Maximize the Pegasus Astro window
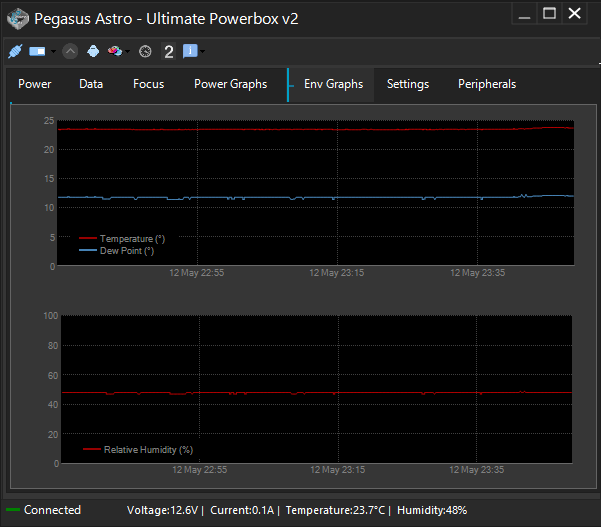 click(x=549, y=14)
